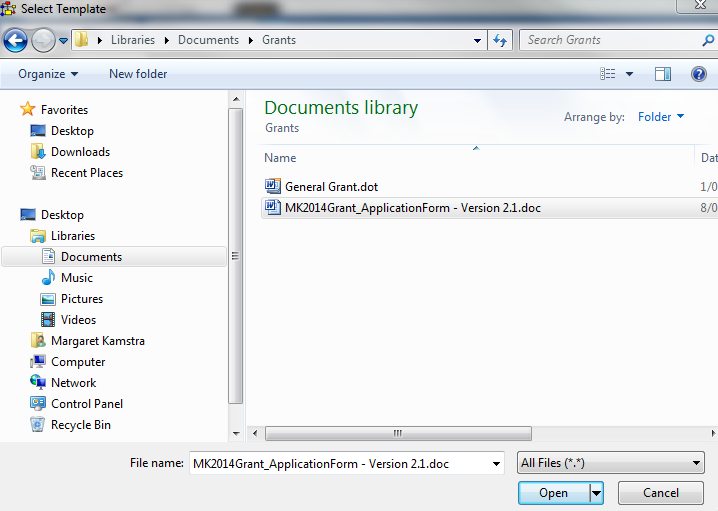The width and height of the screenshot is (718, 511).
Task: Toggle the preview pane icon
Action: (662, 74)
